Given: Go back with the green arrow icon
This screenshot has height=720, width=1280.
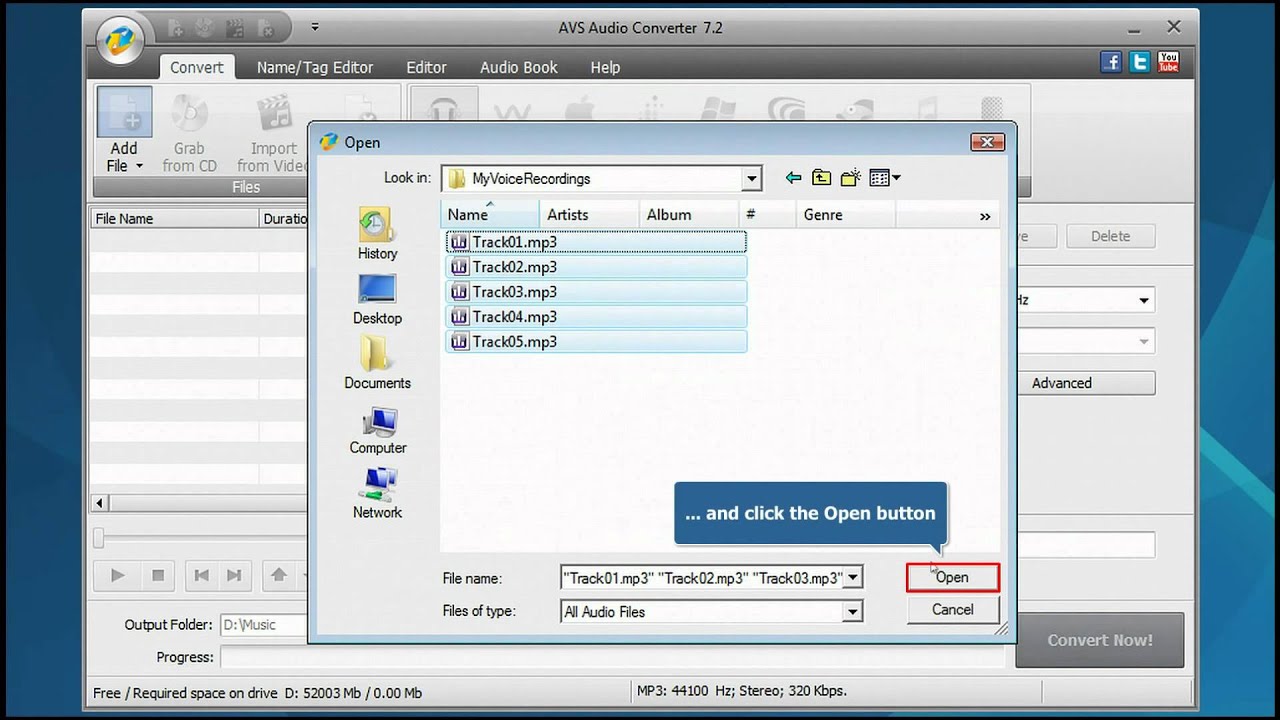Looking at the screenshot, I should pyautogui.click(x=793, y=178).
